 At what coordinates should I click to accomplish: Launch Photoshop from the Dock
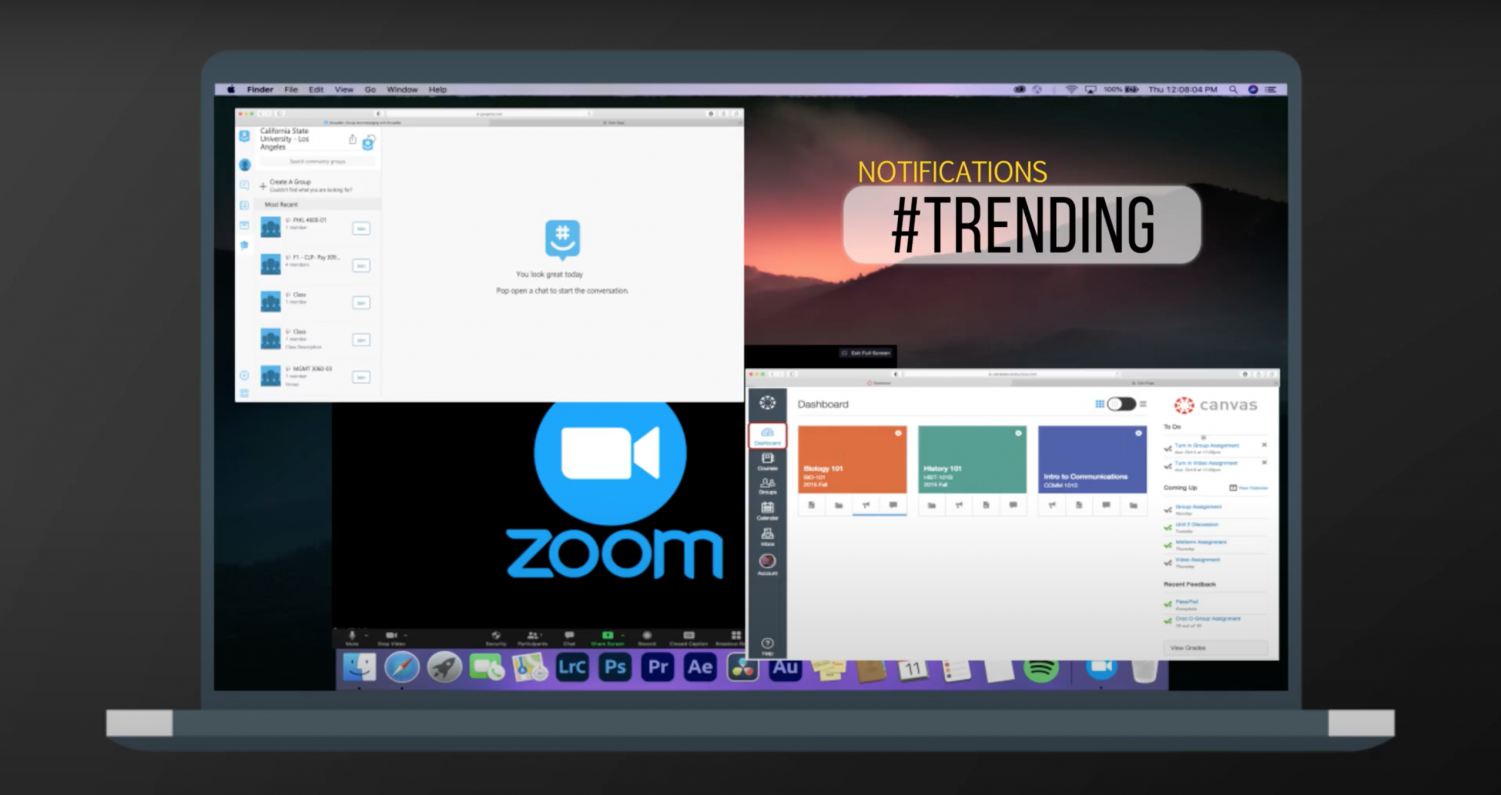tap(614, 667)
